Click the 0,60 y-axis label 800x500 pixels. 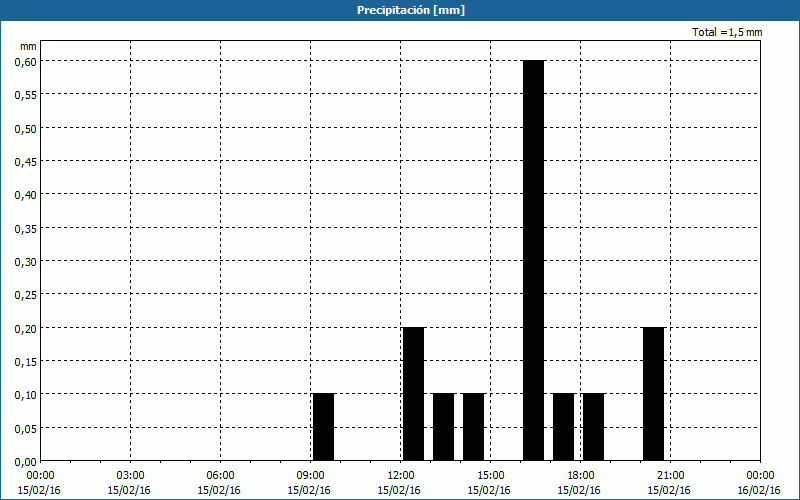26,61
